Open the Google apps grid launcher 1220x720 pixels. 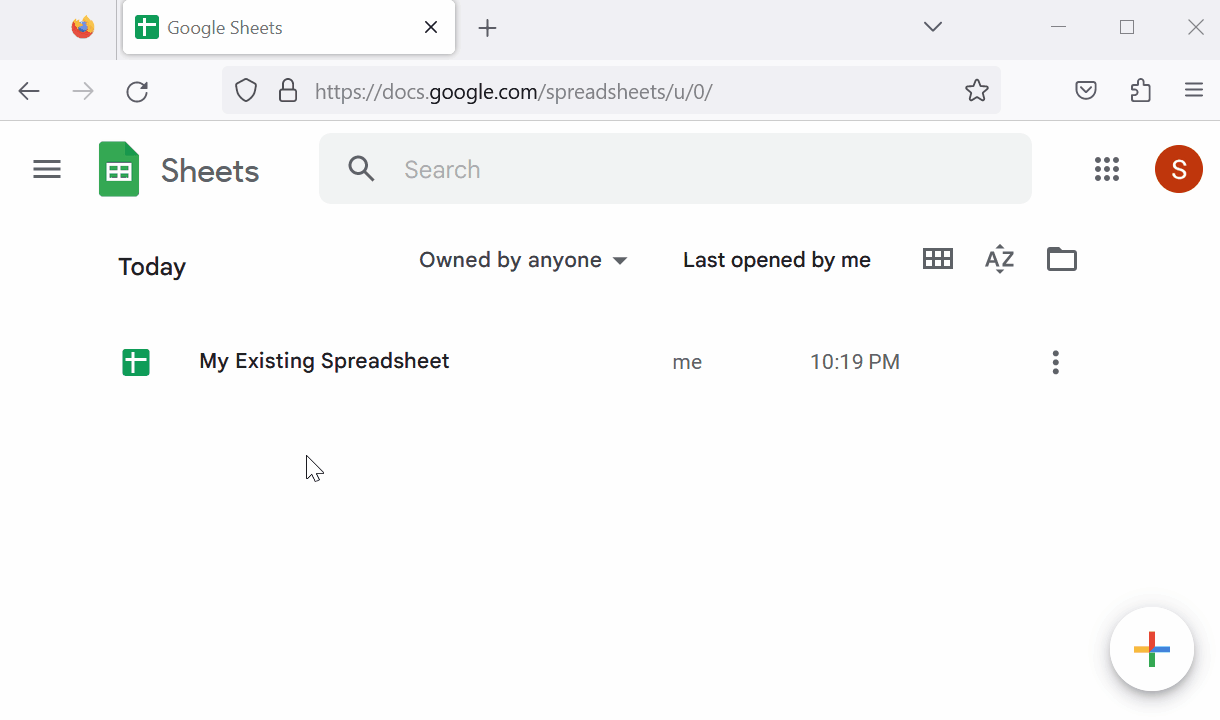(x=1107, y=169)
